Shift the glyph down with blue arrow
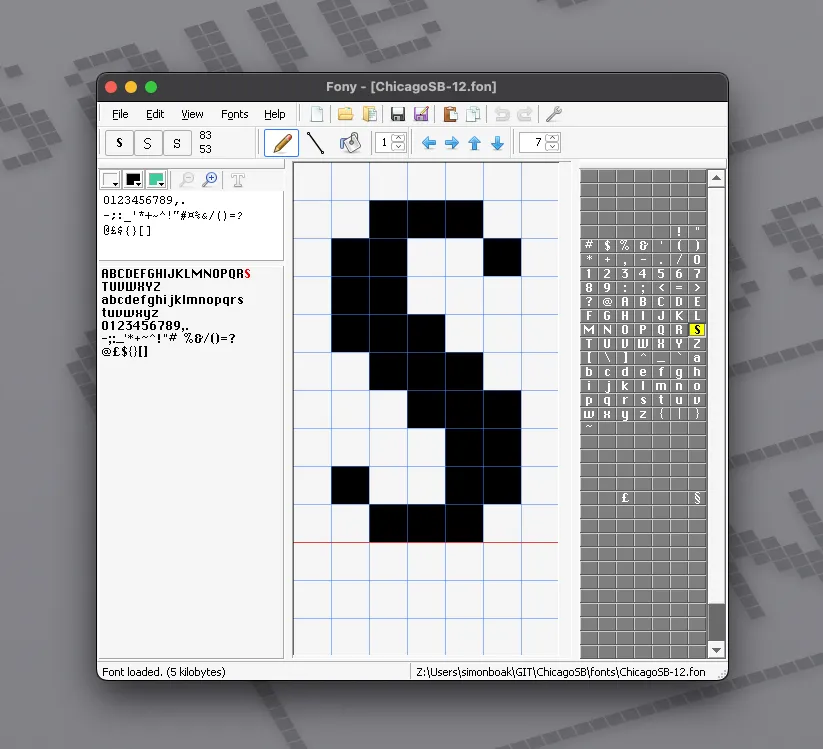The width and height of the screenshot is (823, 749). coord(497,143)
